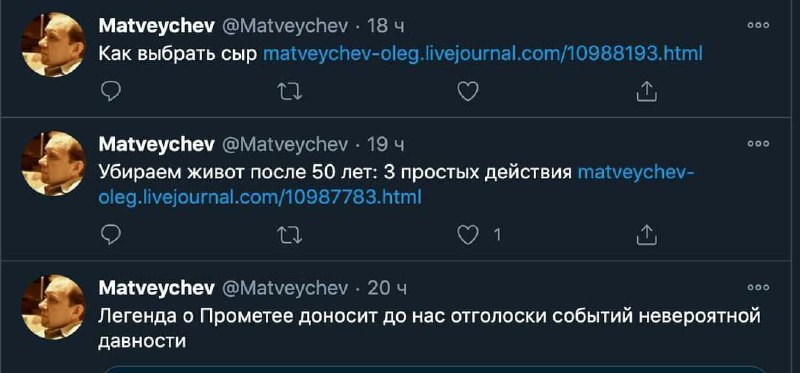Open @Matveychev handle on 19 ч tweet
Viewport: 800px width, 373px height.
285,145
